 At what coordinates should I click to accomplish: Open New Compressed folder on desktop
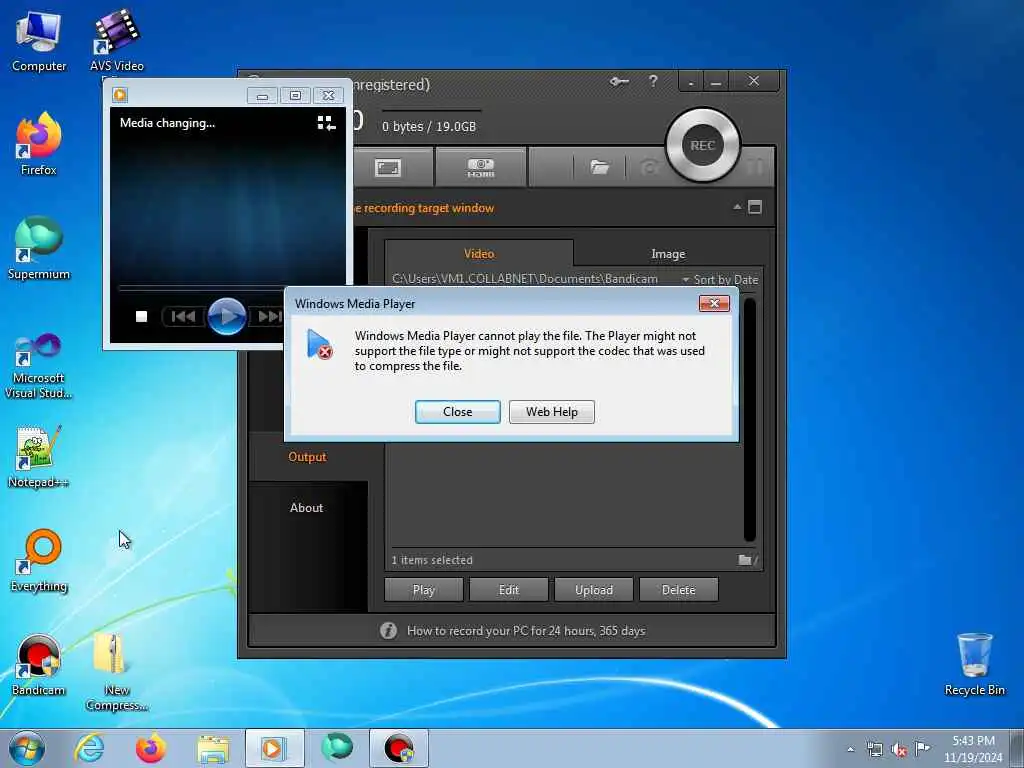(116, 671)
